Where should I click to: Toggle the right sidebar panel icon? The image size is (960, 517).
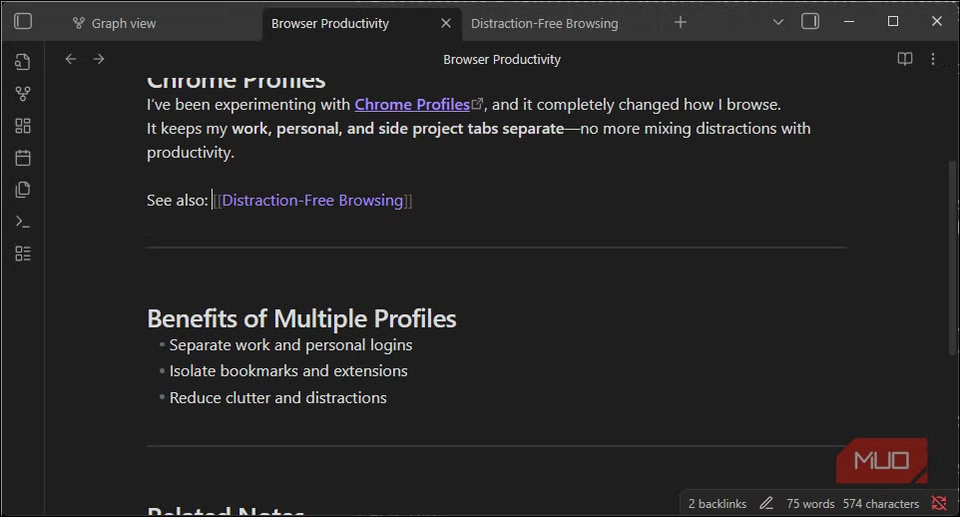tap(811, 22)
